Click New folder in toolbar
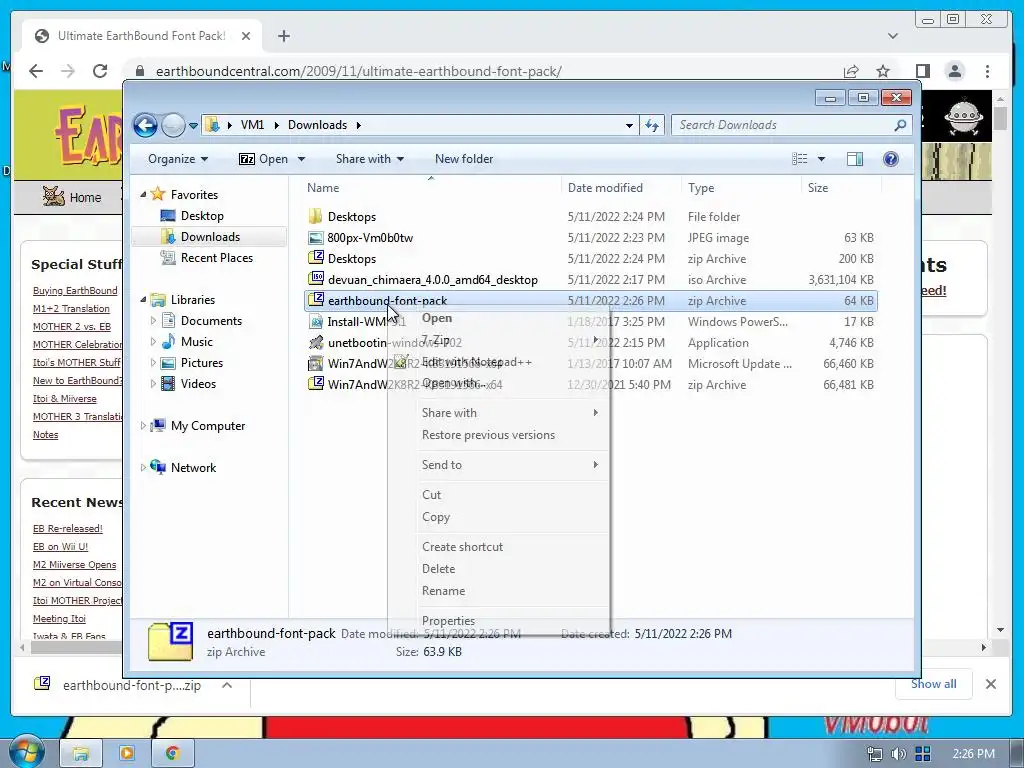 tap(464, 159)
